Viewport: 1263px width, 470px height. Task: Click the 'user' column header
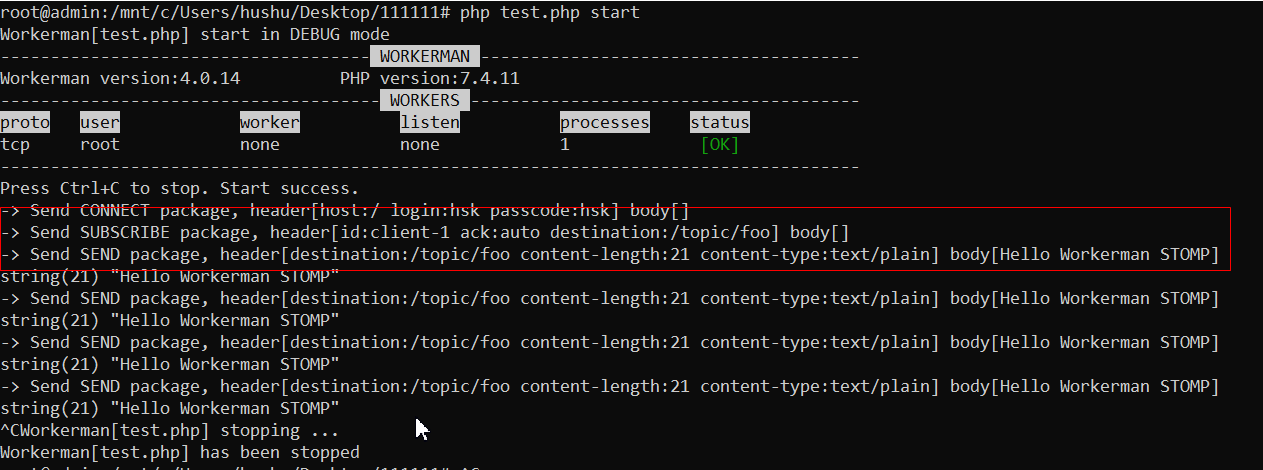(x=100, y=122)
